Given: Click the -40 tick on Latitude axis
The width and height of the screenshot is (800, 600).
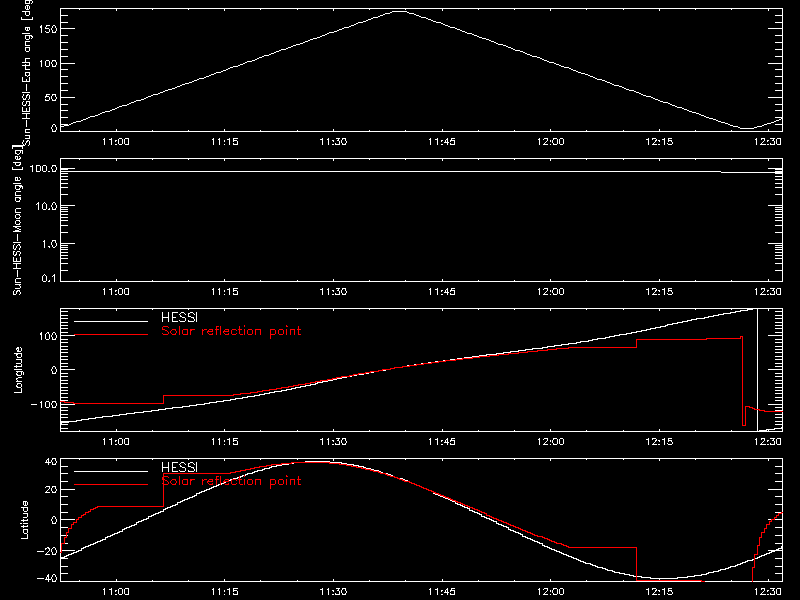Looking at the screenshot, I should 47,579.
